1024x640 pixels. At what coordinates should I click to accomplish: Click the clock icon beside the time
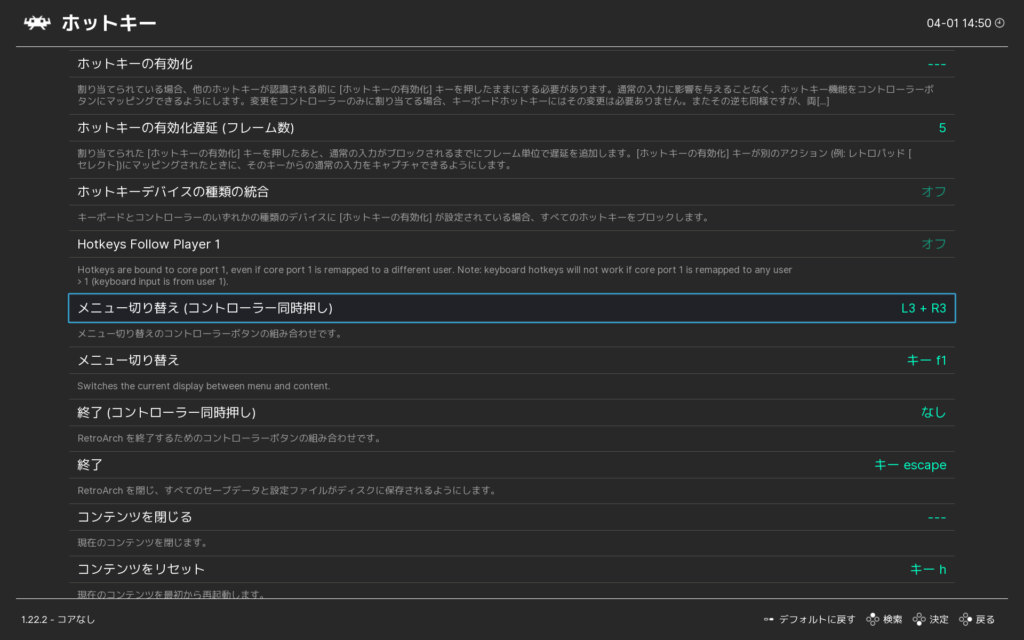coord(999,23)
